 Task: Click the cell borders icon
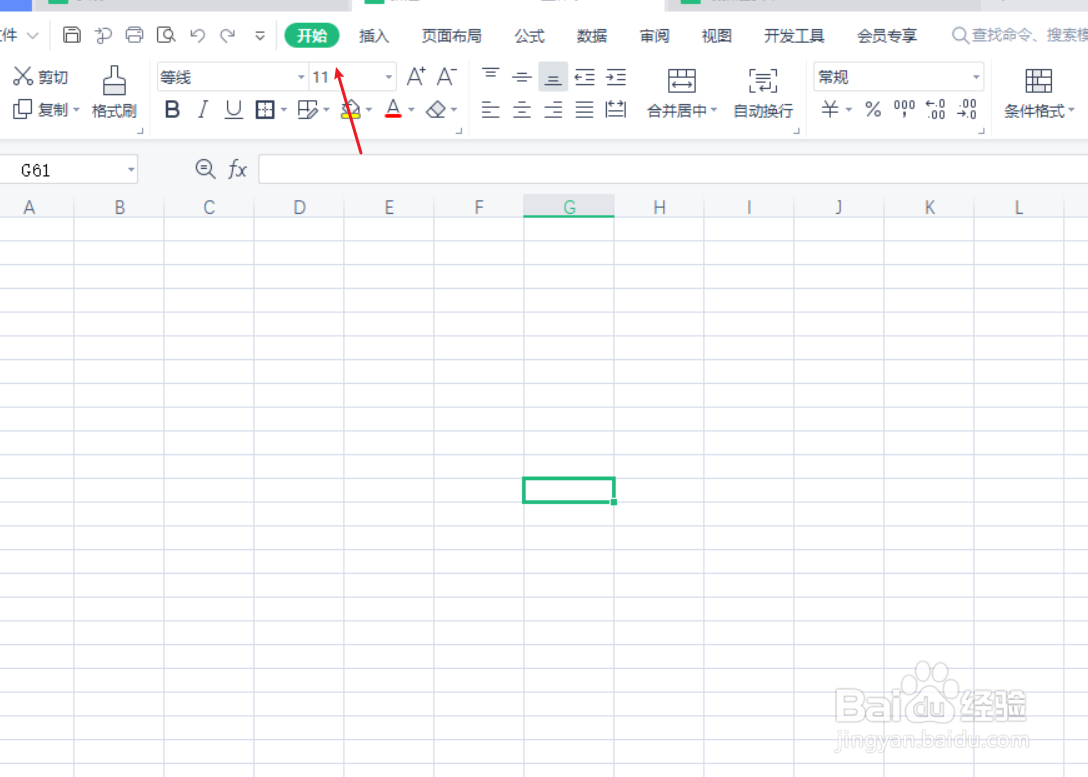pyautogui.click(x=265, y=110)
